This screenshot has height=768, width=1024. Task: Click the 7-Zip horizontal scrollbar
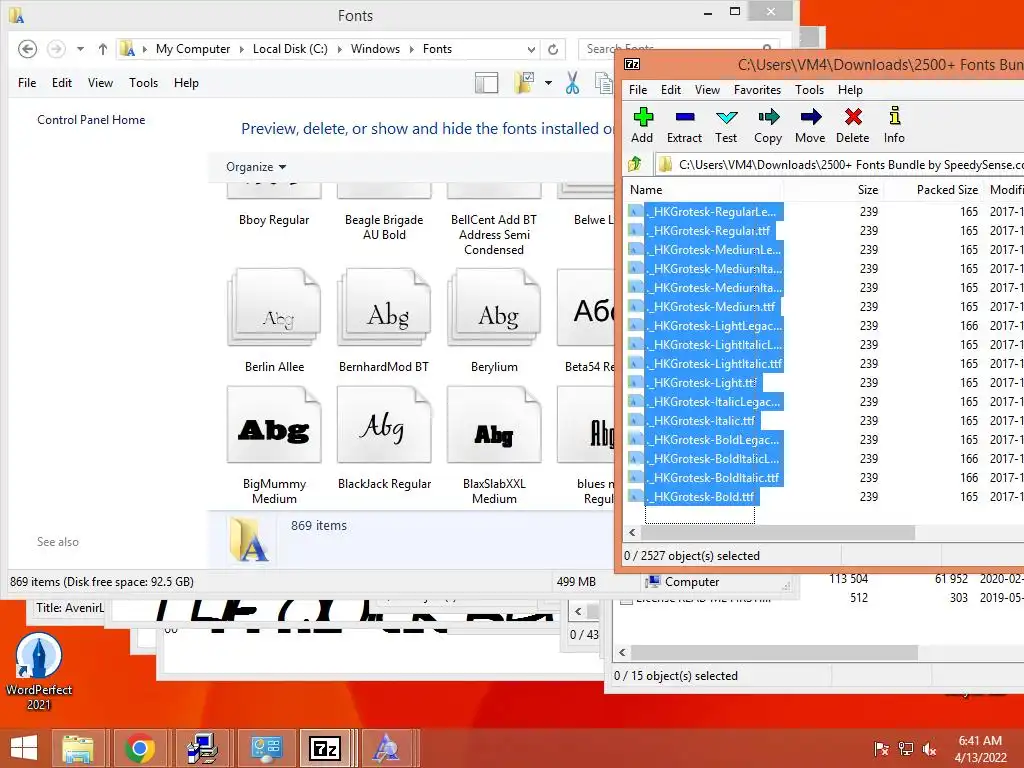tap(778, 533)
